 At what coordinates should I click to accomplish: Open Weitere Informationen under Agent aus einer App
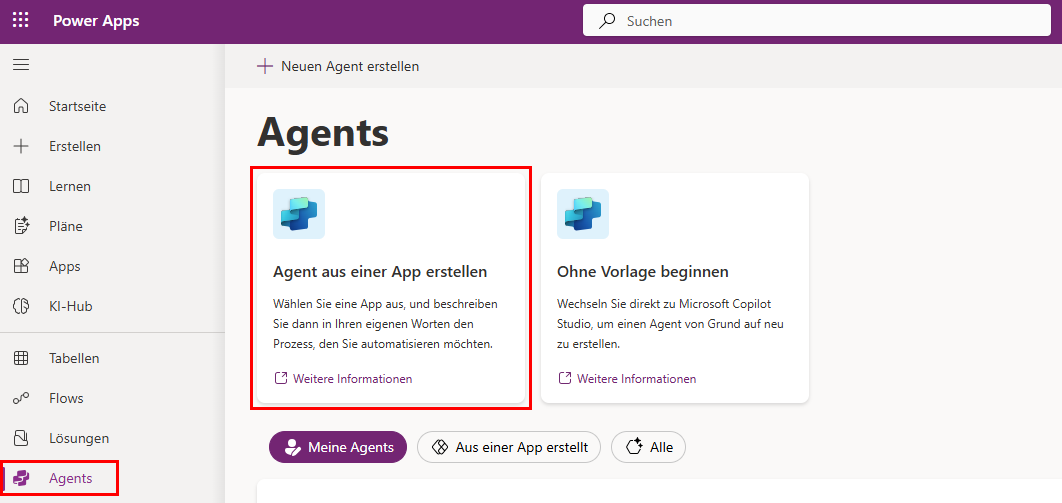[x=352, y=378]
